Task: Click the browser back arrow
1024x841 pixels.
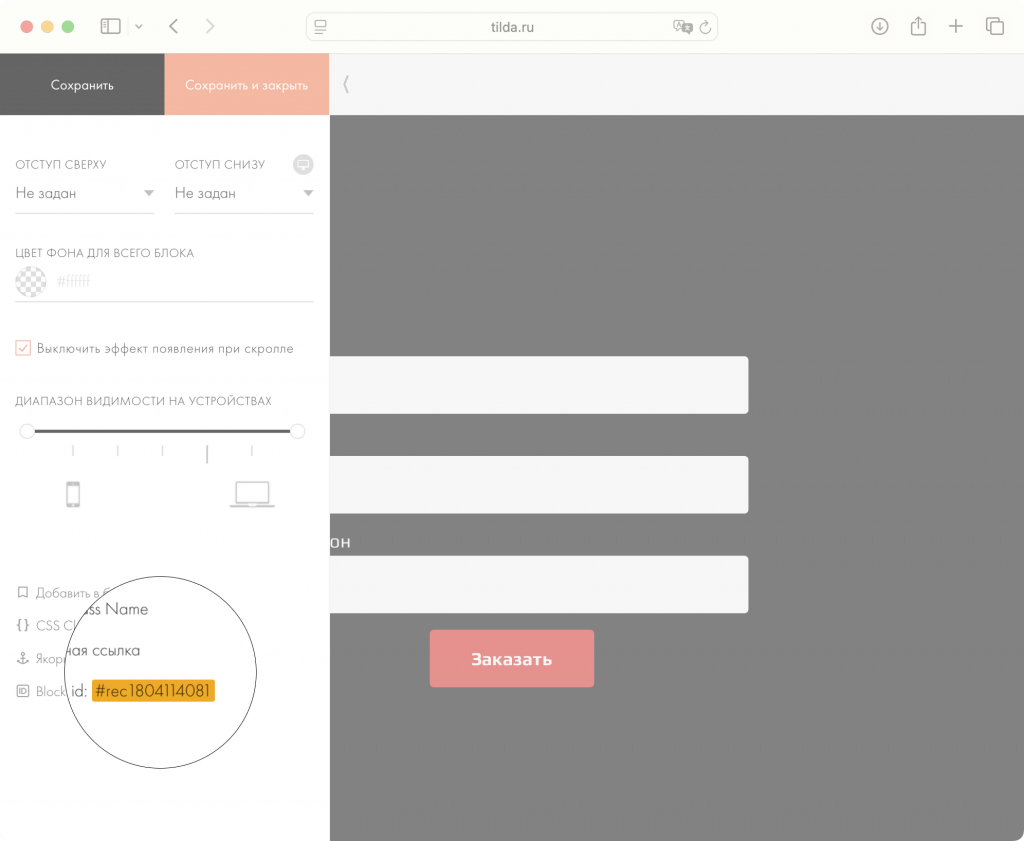Action: pos(174,27)
